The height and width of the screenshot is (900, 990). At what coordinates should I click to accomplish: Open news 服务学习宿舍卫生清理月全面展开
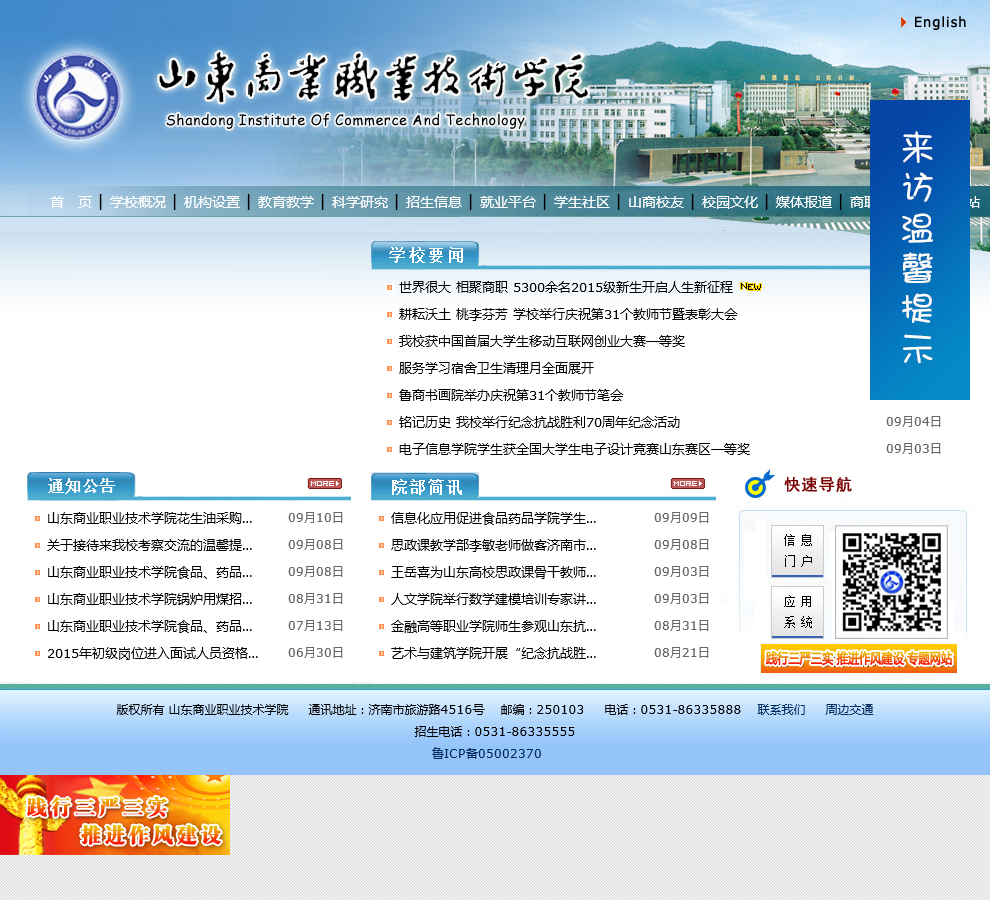pyautogui.click(x=496, y=368)
